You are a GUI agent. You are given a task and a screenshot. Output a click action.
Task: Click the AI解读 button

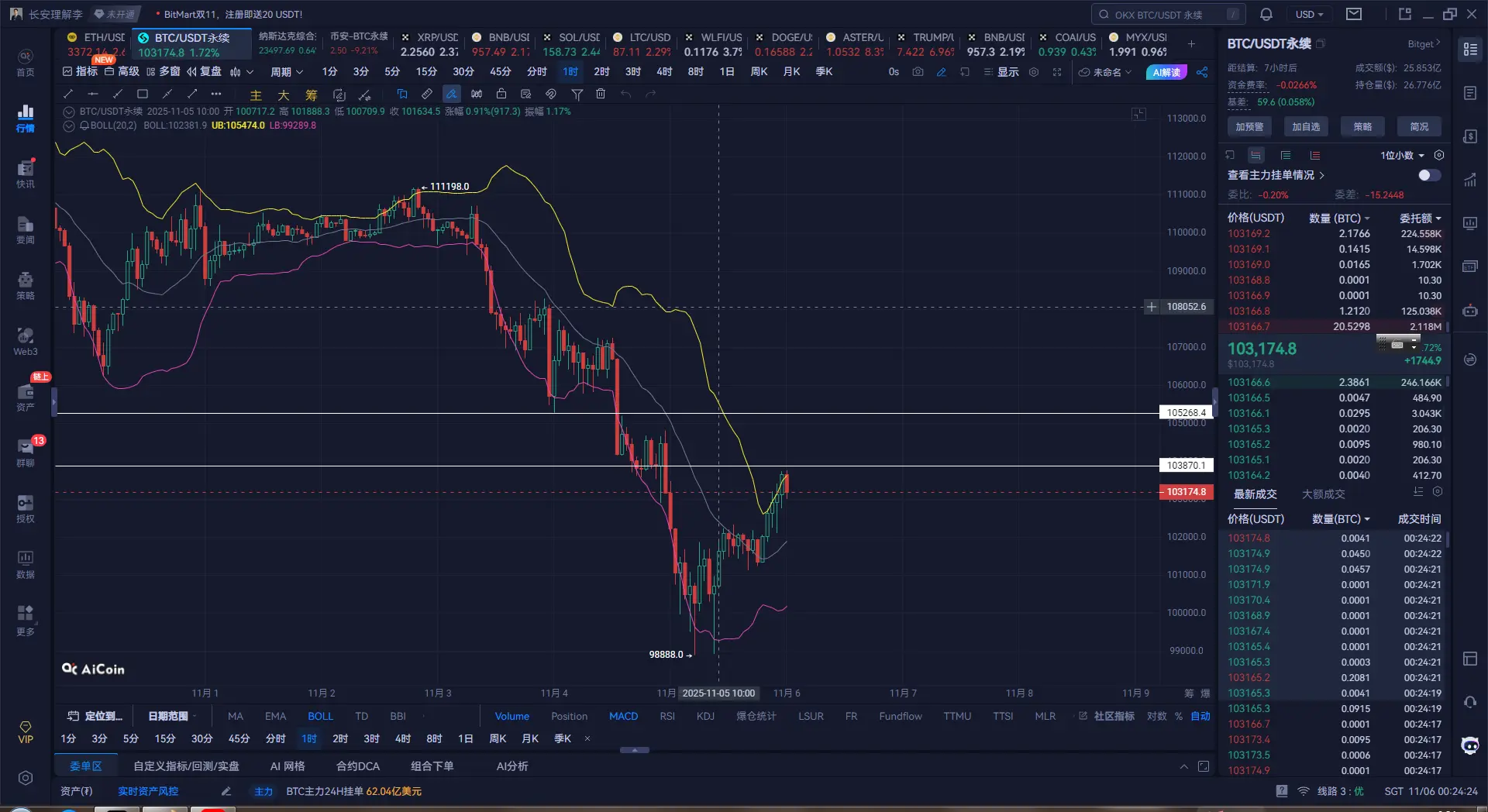coord(1166,72)
